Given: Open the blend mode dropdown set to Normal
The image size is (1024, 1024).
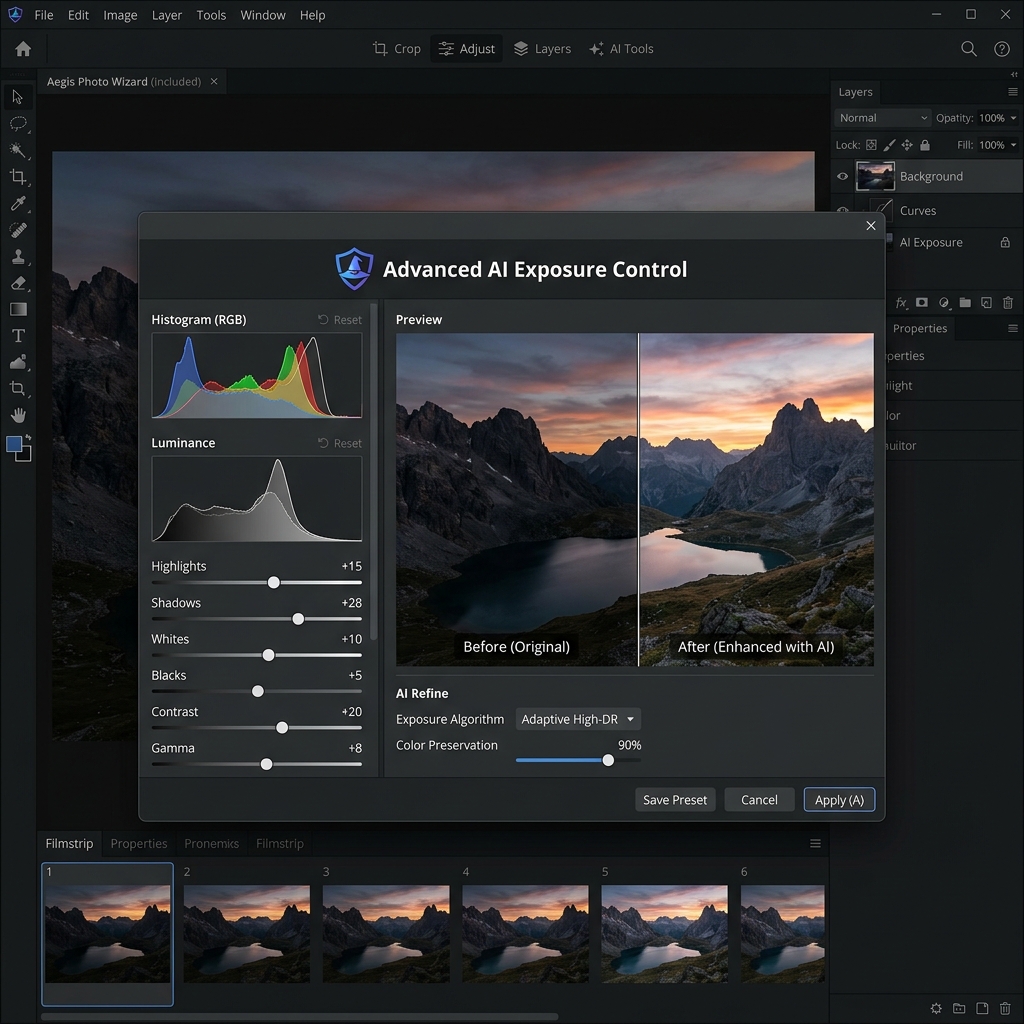Looking at the screenshot, I should [880, 117].
